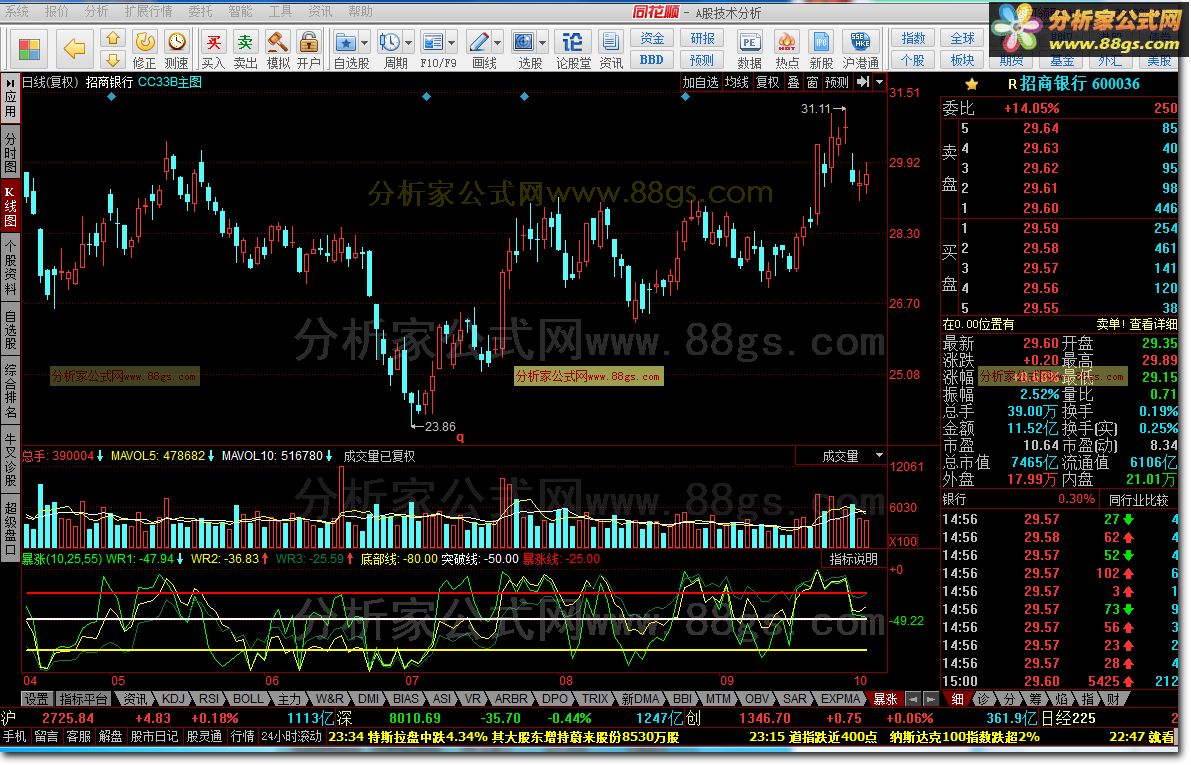Open the 系统 menu
Screen dimensions: 1191x765
point(17,11)
